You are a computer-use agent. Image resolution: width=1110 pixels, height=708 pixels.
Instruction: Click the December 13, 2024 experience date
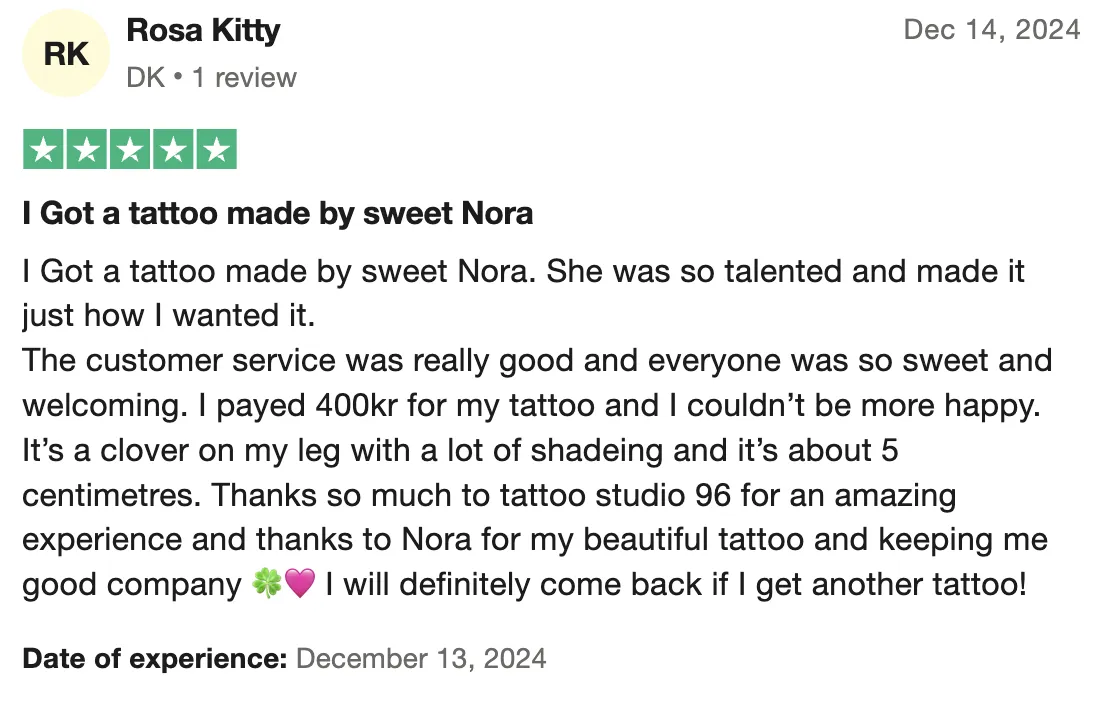tap(421, 658)
